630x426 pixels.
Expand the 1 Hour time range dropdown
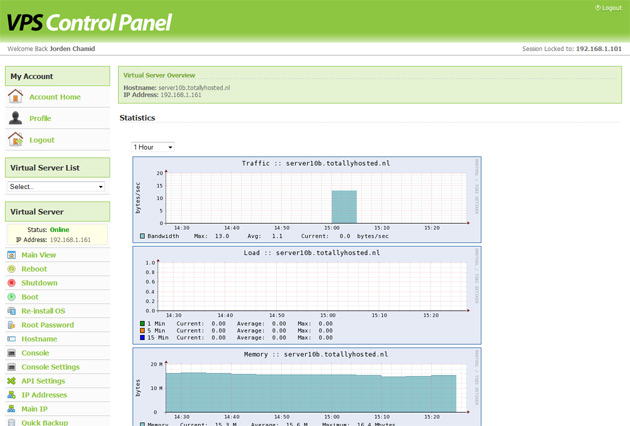click(x=153, y=147)
